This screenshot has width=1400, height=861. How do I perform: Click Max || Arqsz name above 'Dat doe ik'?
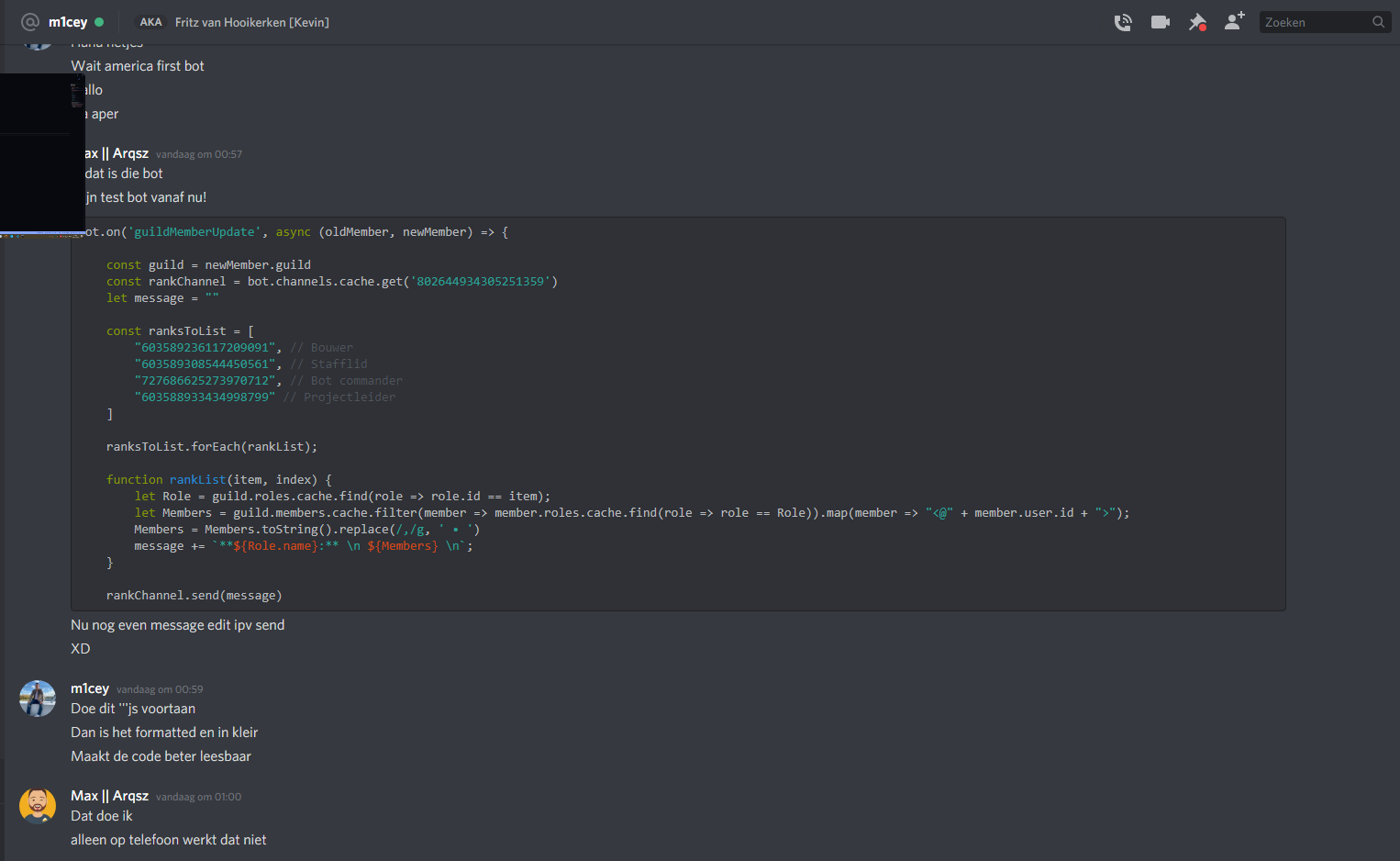[x=109, y=796]
